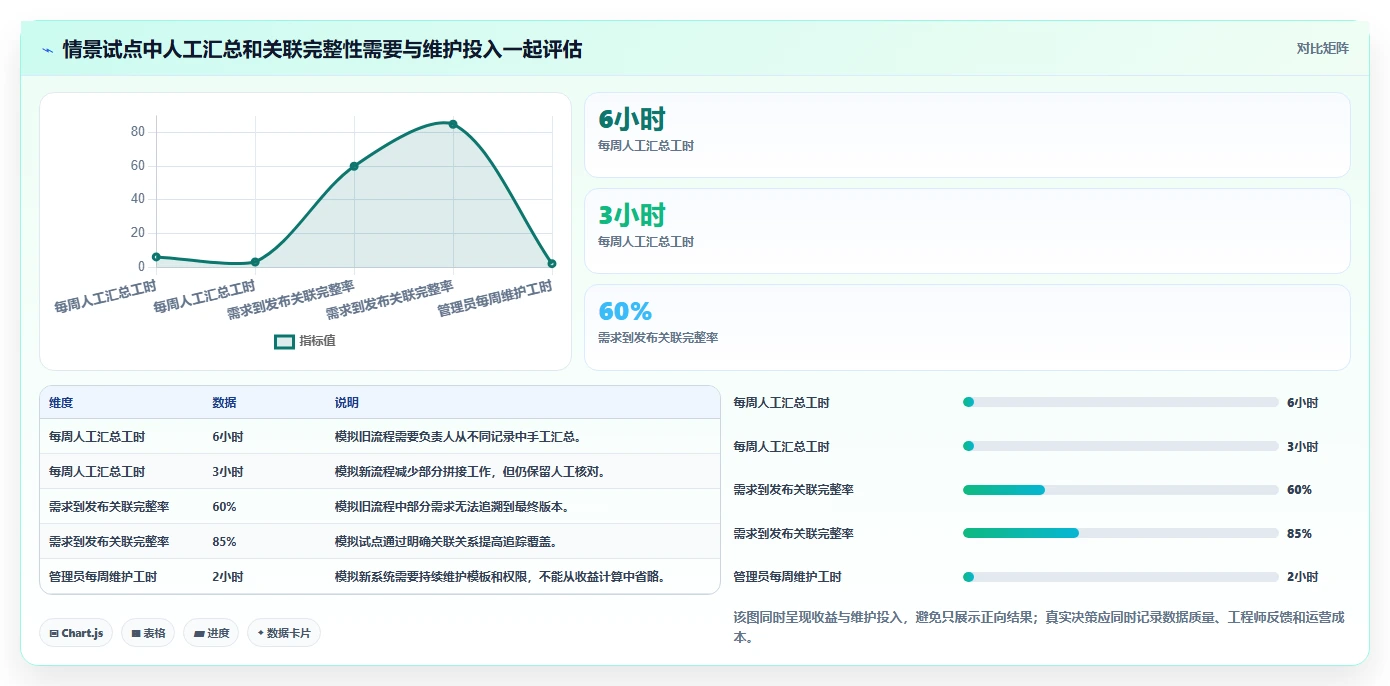The height and width of the screenshot is (686, 1390).
Task: Click the progress bar labeled 6小时
Action: (1120, 402)
